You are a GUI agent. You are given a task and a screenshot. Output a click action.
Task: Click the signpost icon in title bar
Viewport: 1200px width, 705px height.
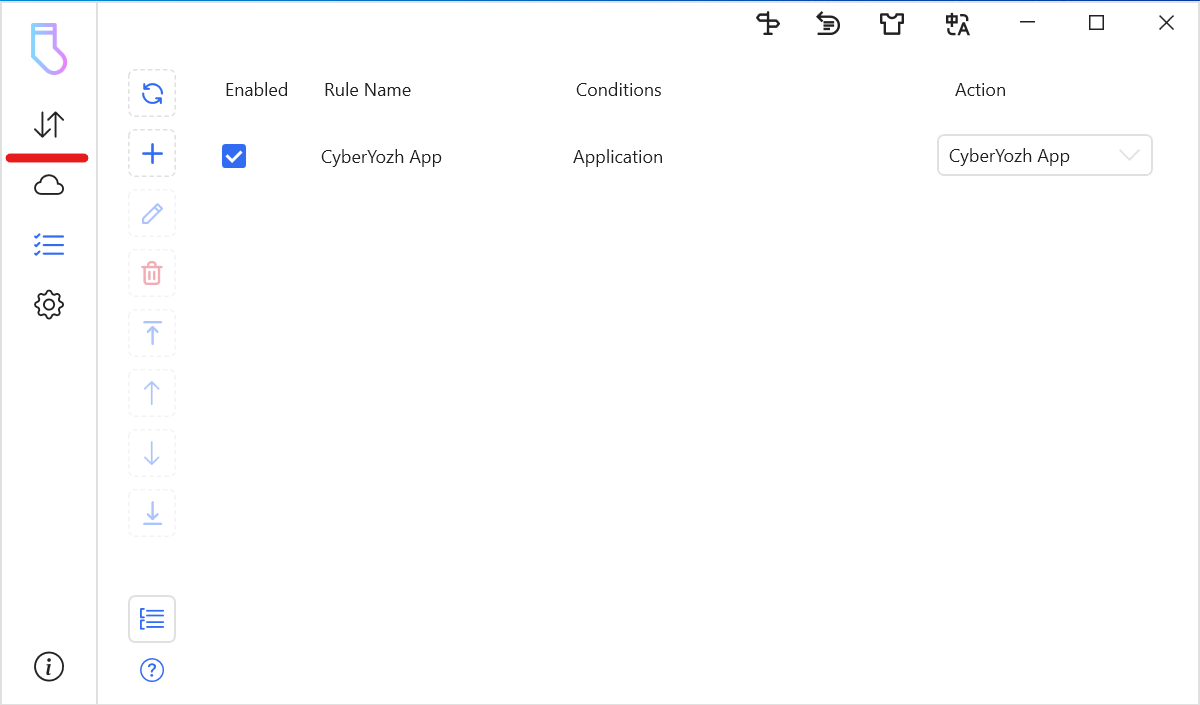768,24
